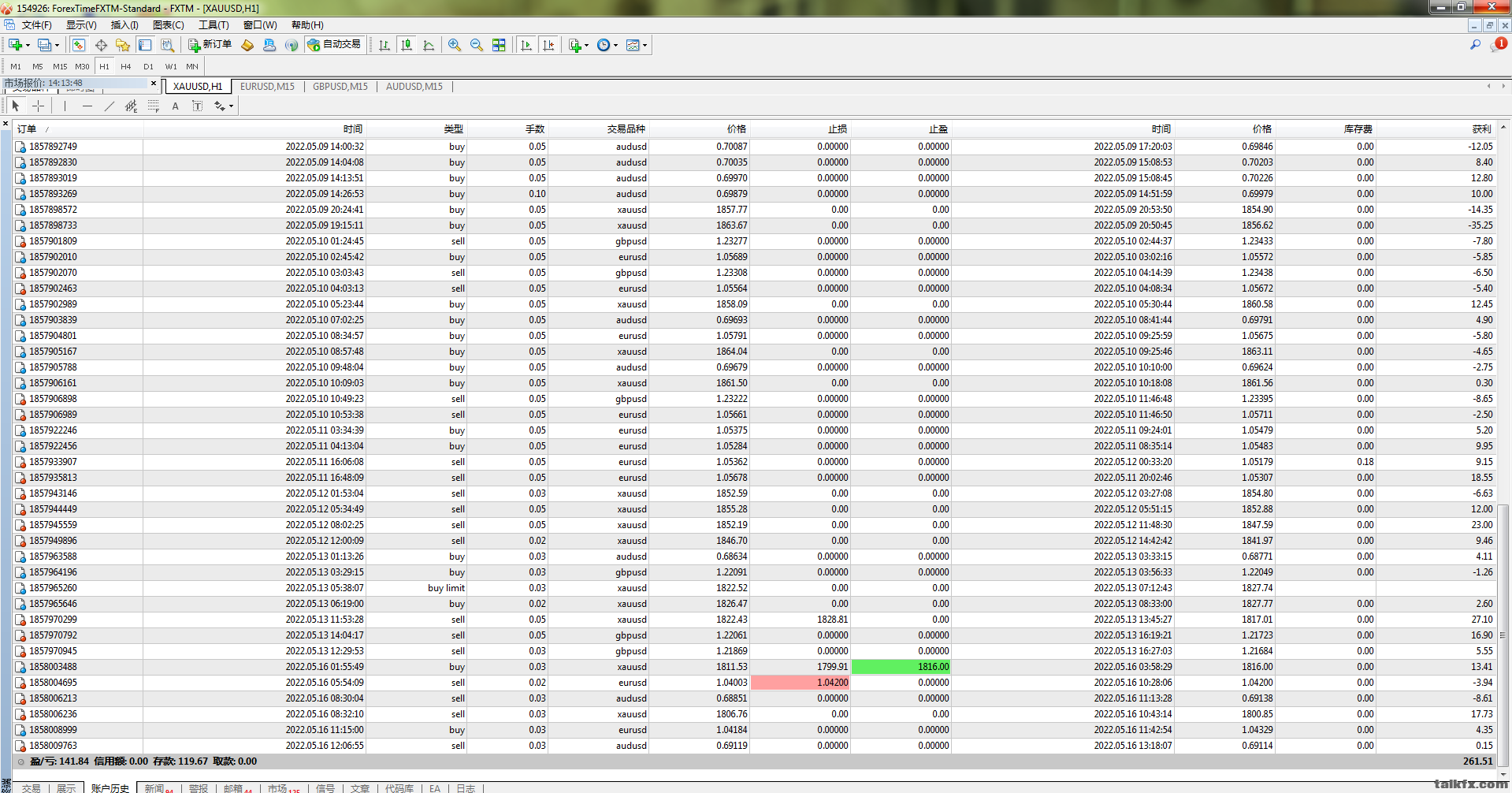The height and width of the screenshot is (793, 1512).
Task: Open the 交易 terminal tab
Action: point(32,787)
